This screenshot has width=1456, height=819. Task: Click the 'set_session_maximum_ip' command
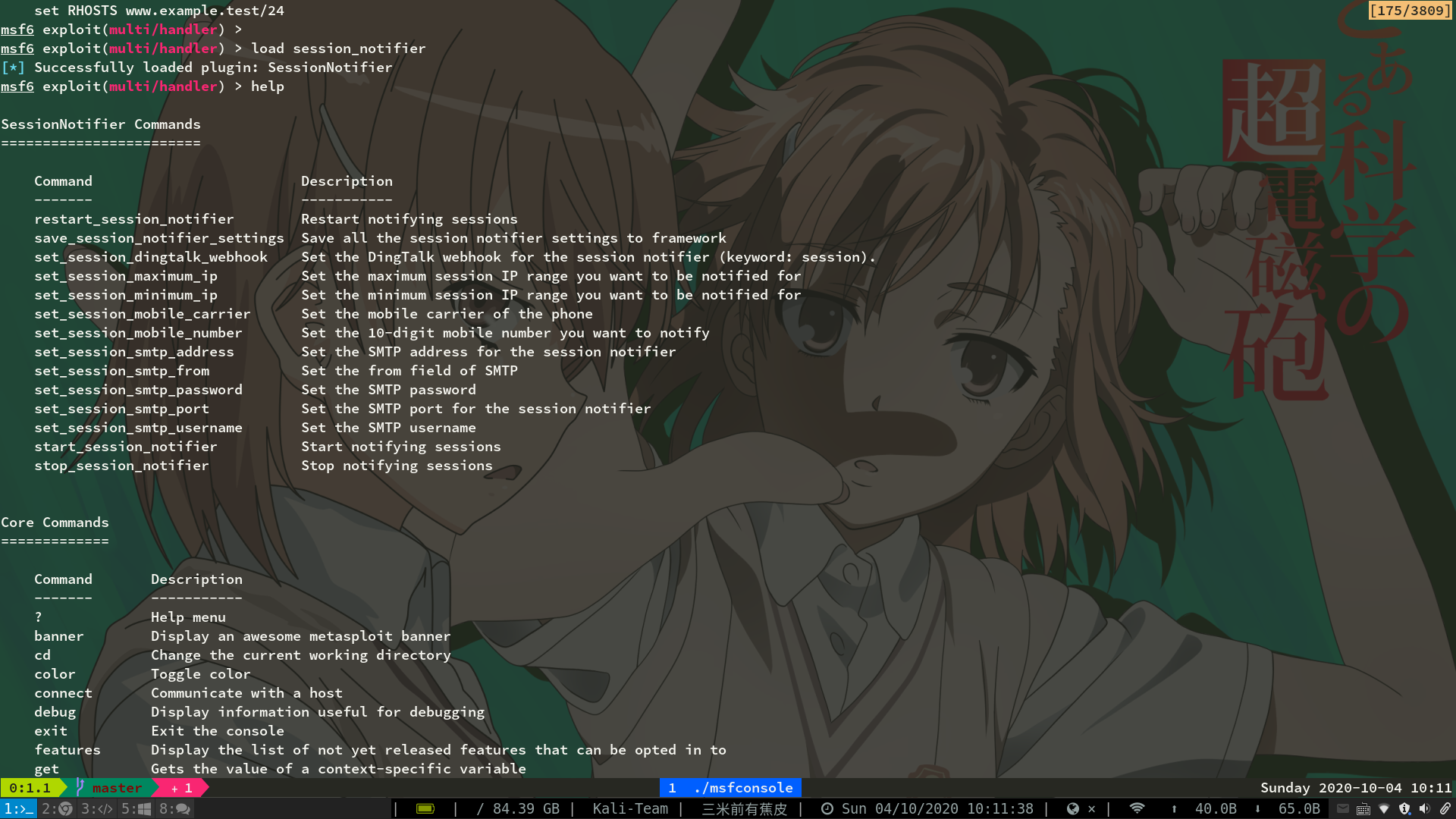pos(126,276)
